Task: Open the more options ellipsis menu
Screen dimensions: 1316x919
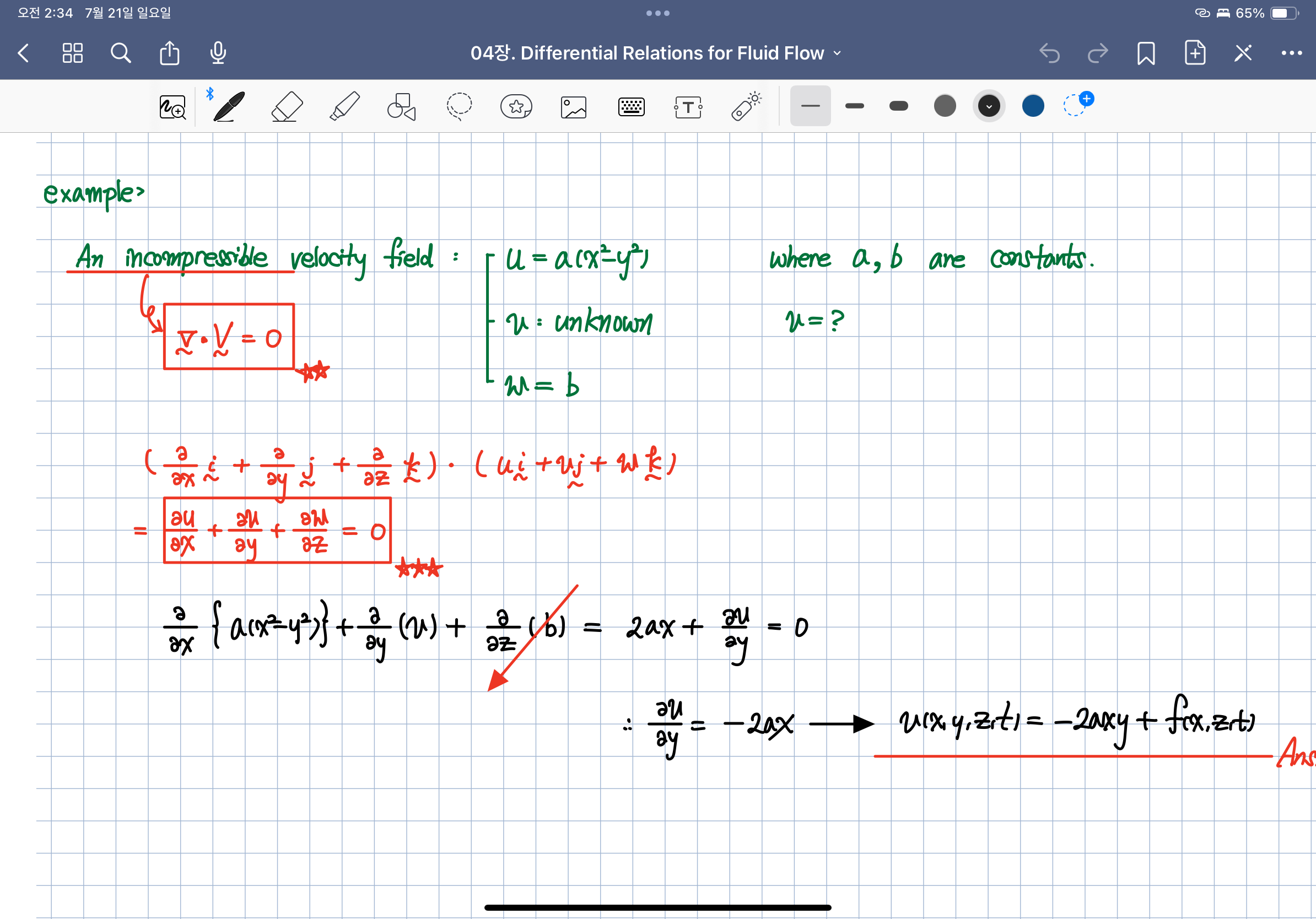Action: coord(1291,53)
